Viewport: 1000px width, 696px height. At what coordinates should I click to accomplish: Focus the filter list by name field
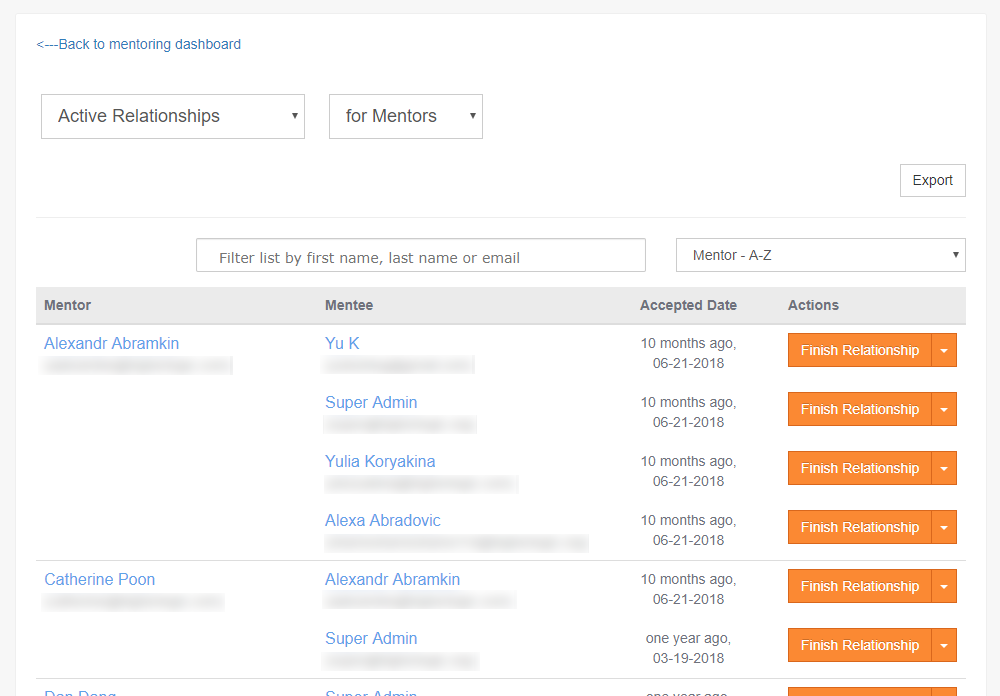[421, 255]
